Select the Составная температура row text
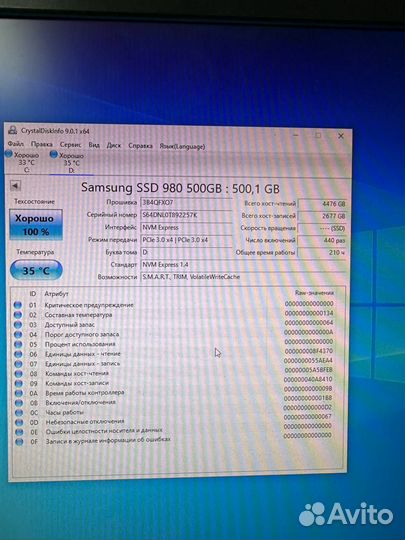 78,314
